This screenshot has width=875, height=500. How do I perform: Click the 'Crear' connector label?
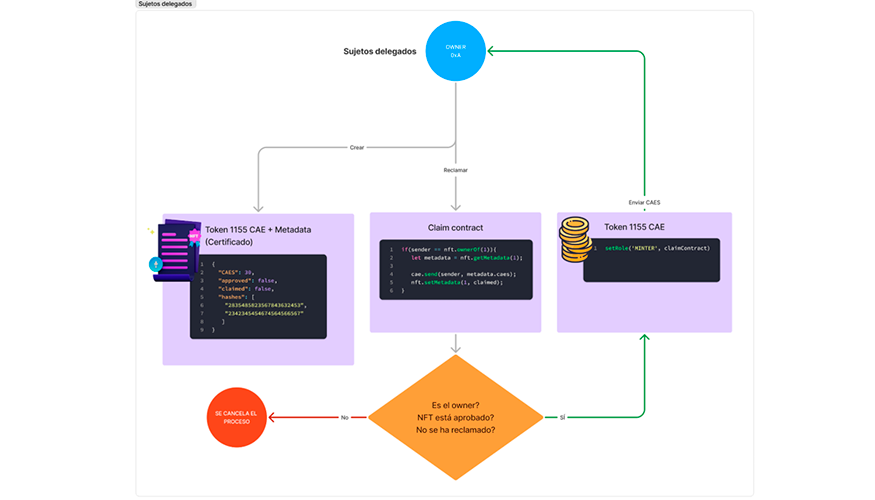click(357, 148)
